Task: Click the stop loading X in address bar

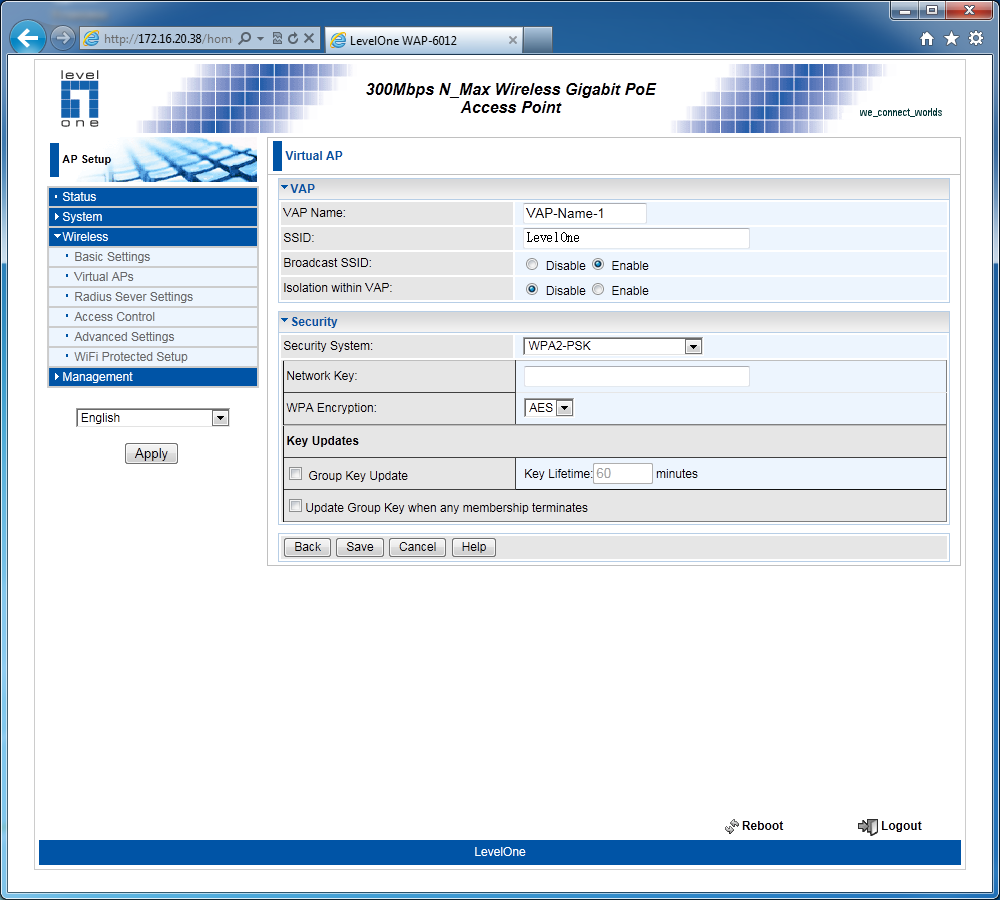Action: 309,38
